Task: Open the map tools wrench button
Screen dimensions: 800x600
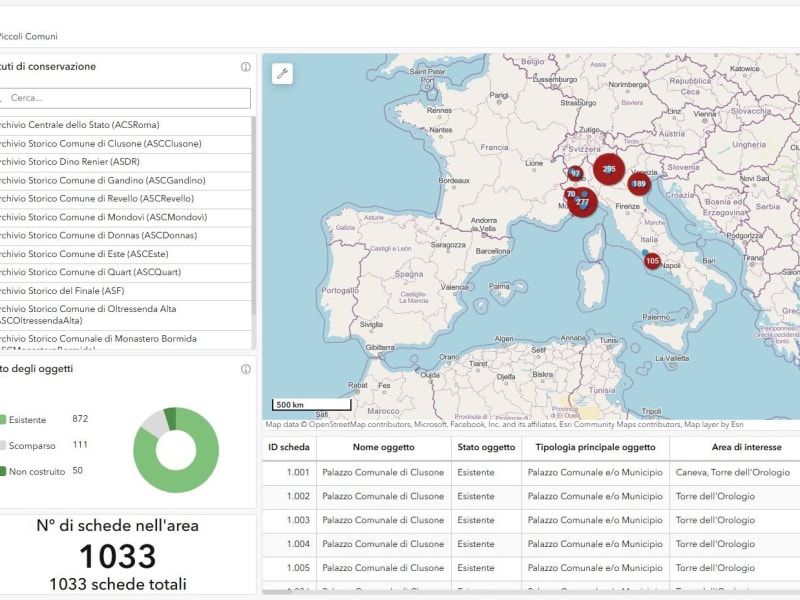Action: (282, 74)
